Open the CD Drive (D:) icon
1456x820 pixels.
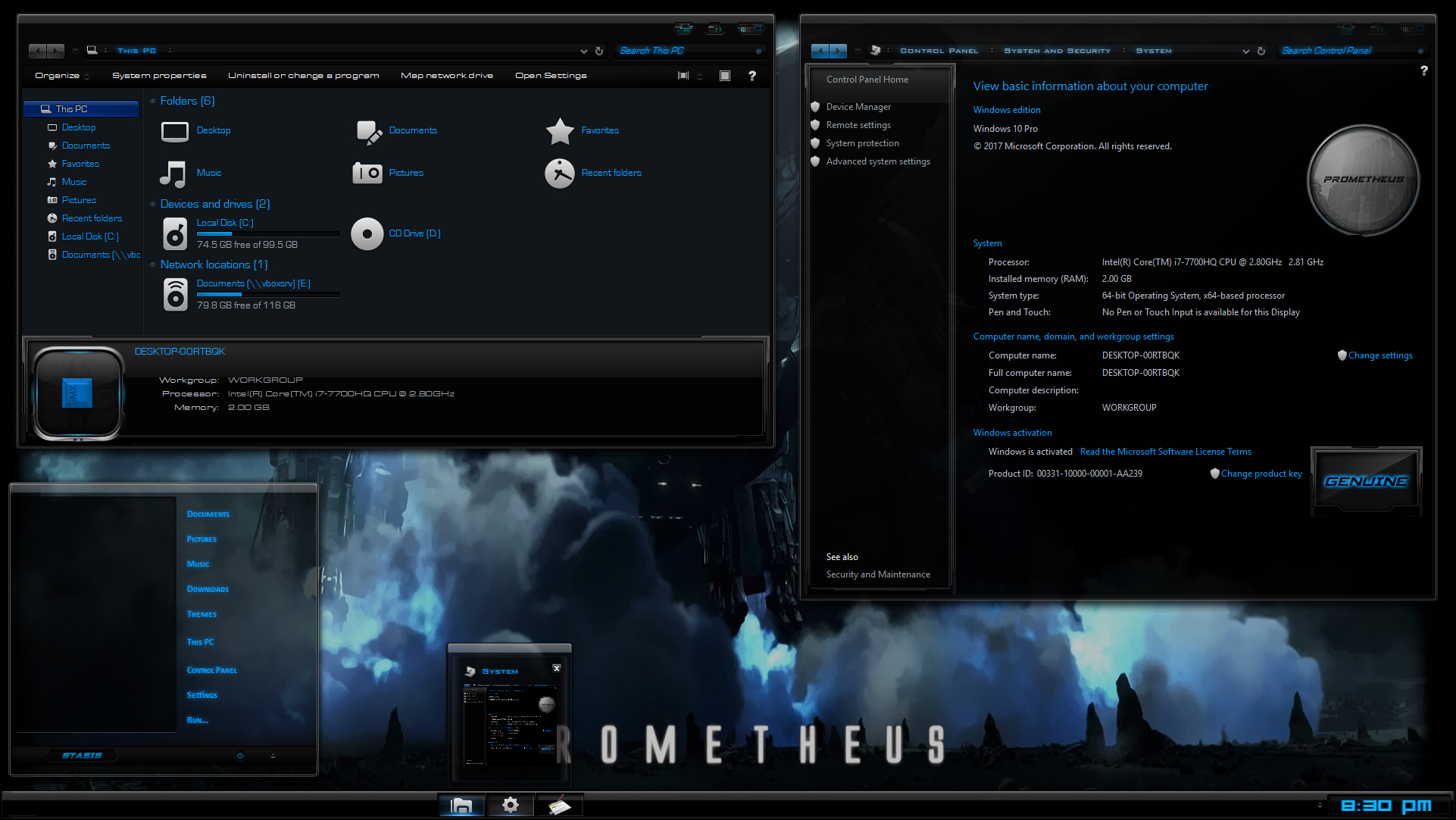(367, 233)
